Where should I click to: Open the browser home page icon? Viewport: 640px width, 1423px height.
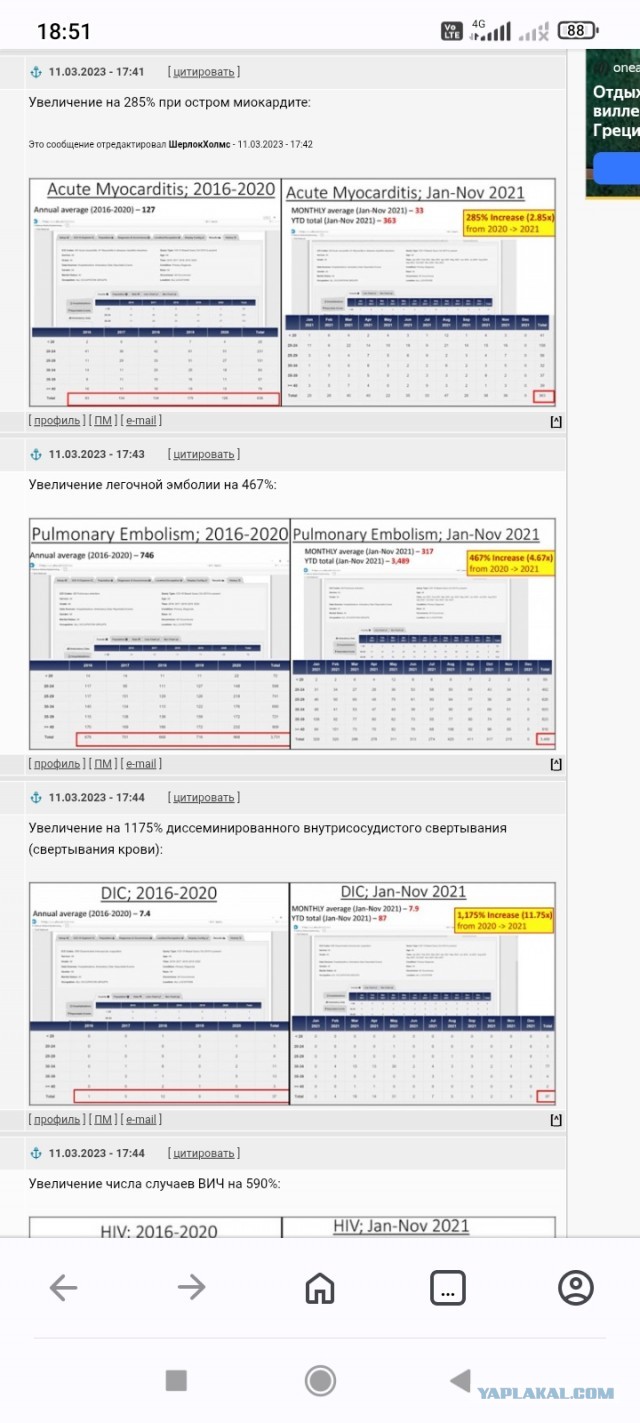coord(320,1288)
